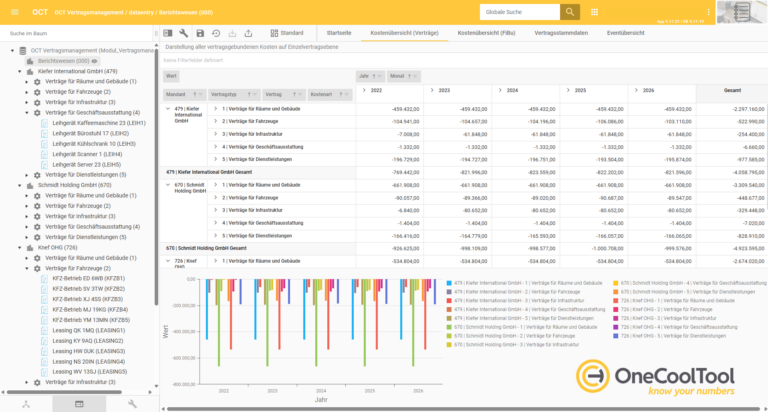Click the user profile thumbnail top right

point(741,12)
